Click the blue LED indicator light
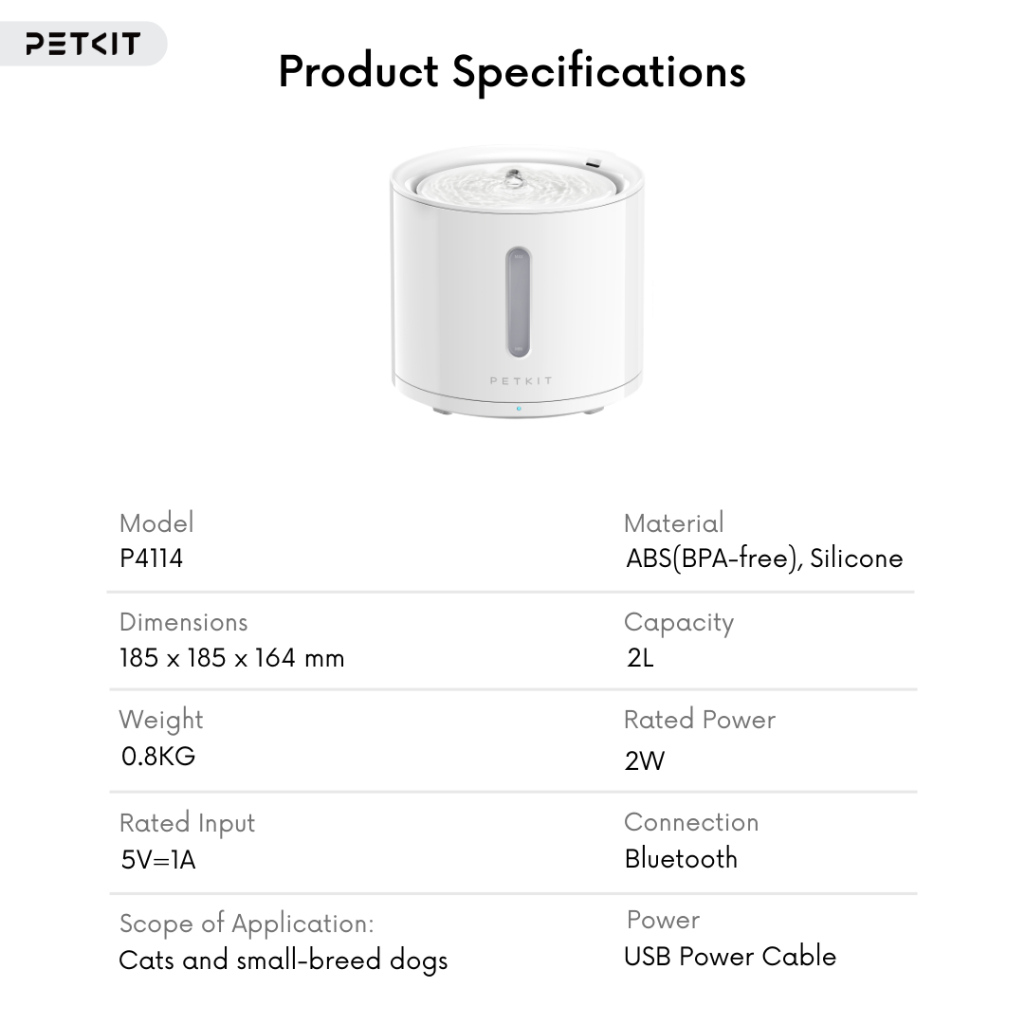 click(x=519, y=409)
